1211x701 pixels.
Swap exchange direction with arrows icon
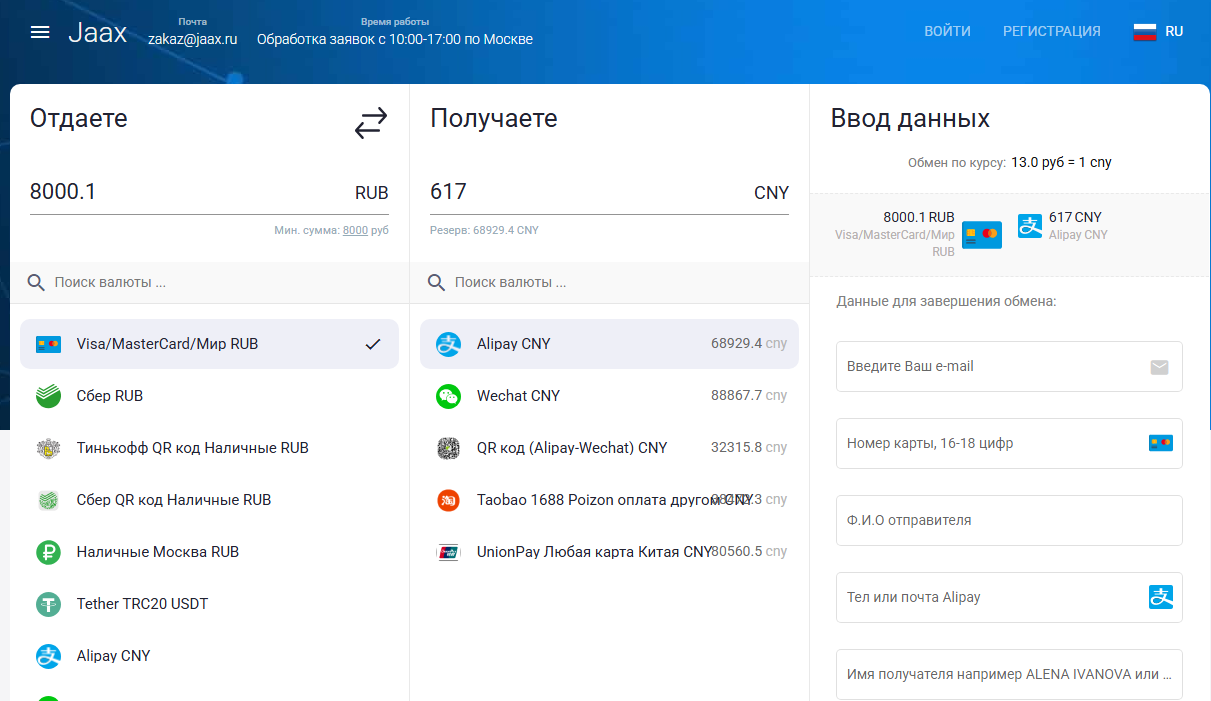[370, 123]
